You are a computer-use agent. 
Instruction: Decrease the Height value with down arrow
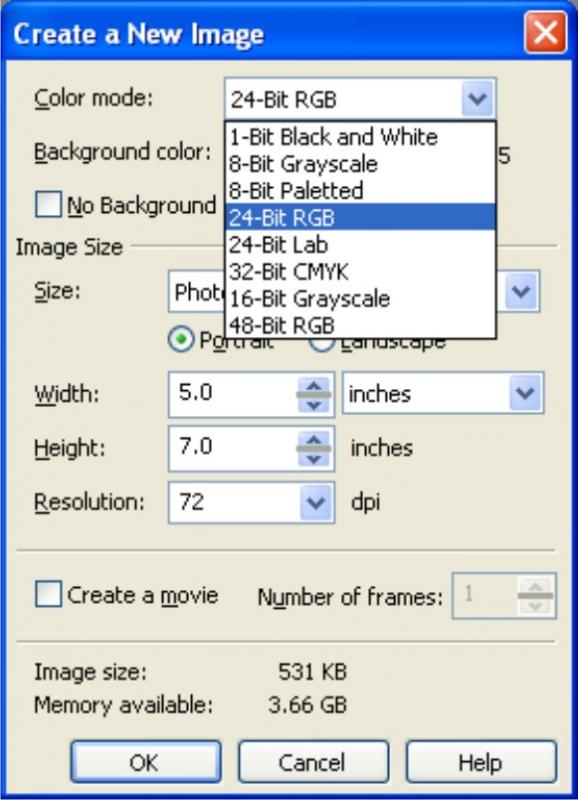coord(313,459)
